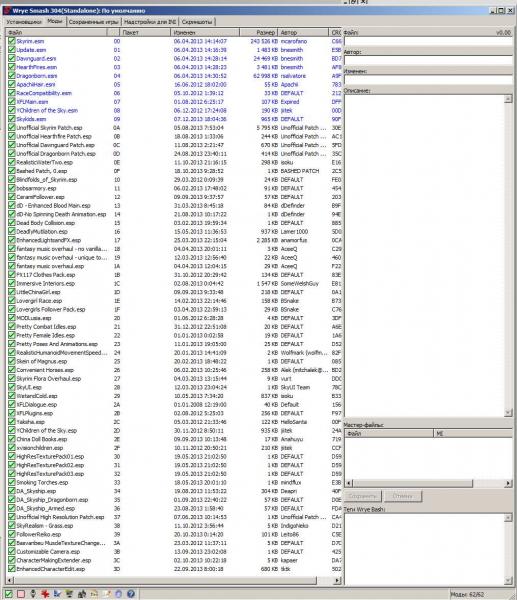This screenshot has width=517, height=600.
Task: Click the dark figure icon after the red square
Action: tap(33, 594)
